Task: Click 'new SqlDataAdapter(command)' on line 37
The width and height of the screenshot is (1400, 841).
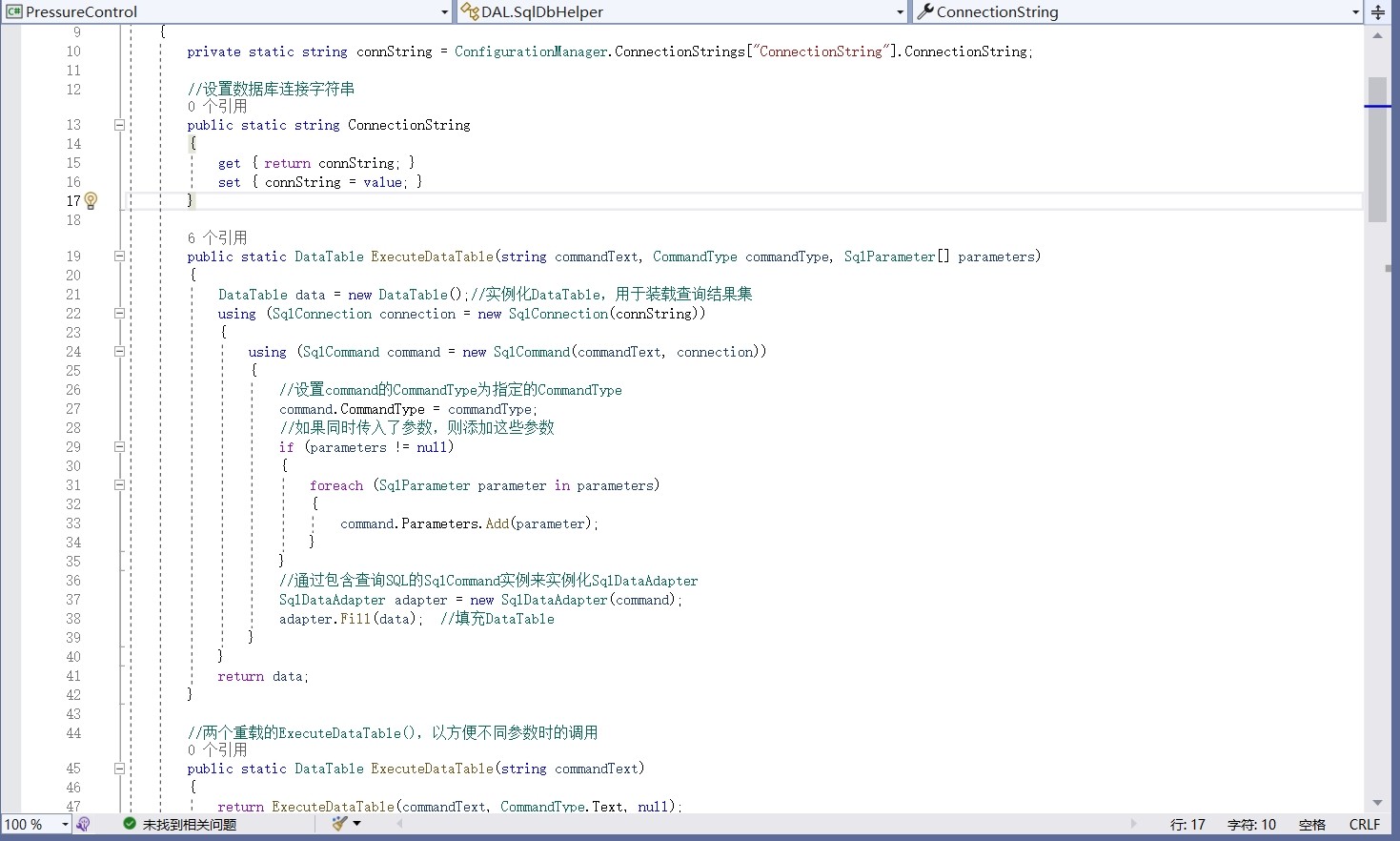Action: pyautogui.click(x=573, y=600)
